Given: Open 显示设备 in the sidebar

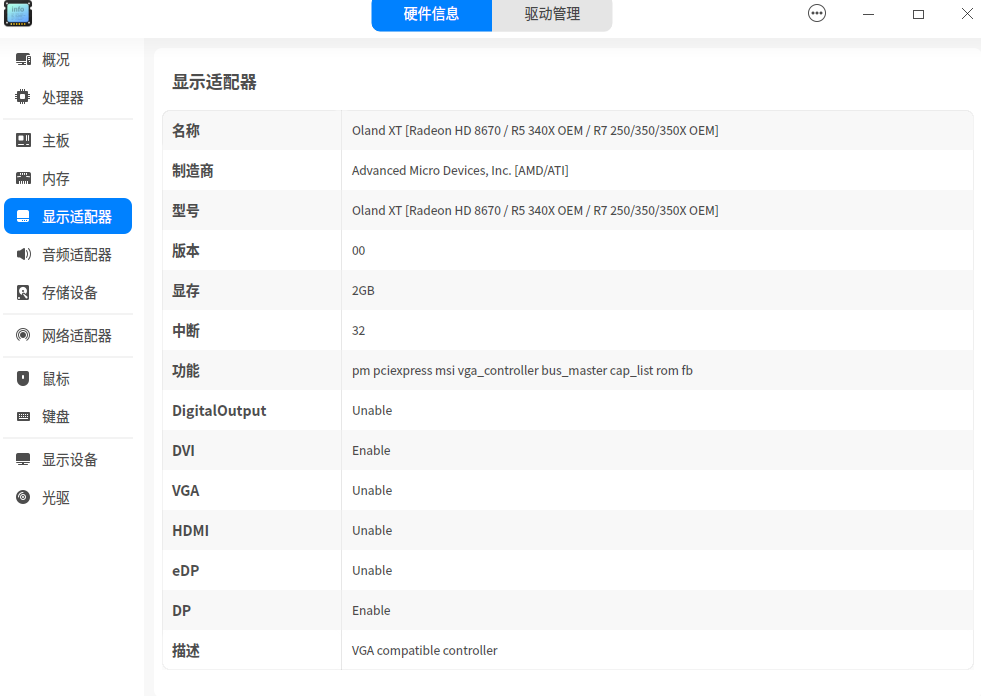Looking at the screenshot, I should click(x=68, y=460).
